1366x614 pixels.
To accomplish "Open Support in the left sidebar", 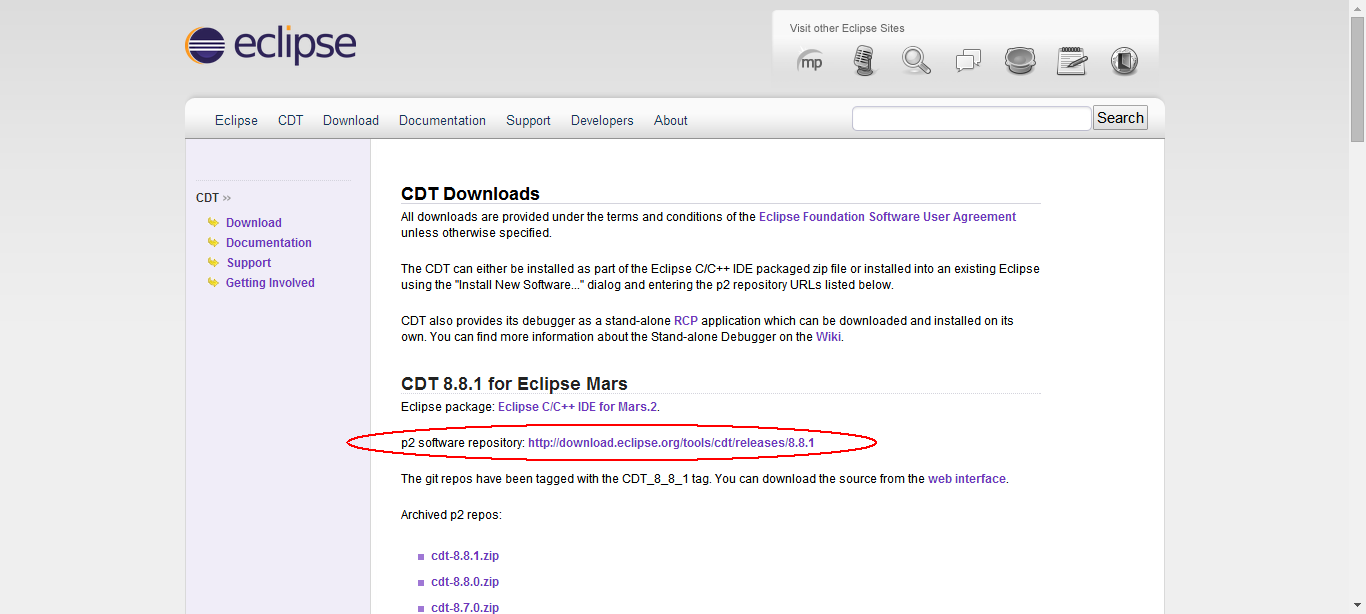I will (248, 263).
